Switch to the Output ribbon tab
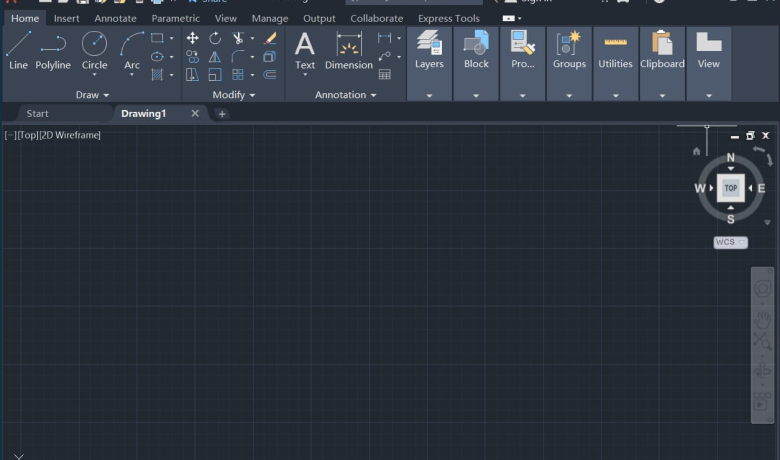Viewport: 780px width, 460px height. click(x=319, y=18)
